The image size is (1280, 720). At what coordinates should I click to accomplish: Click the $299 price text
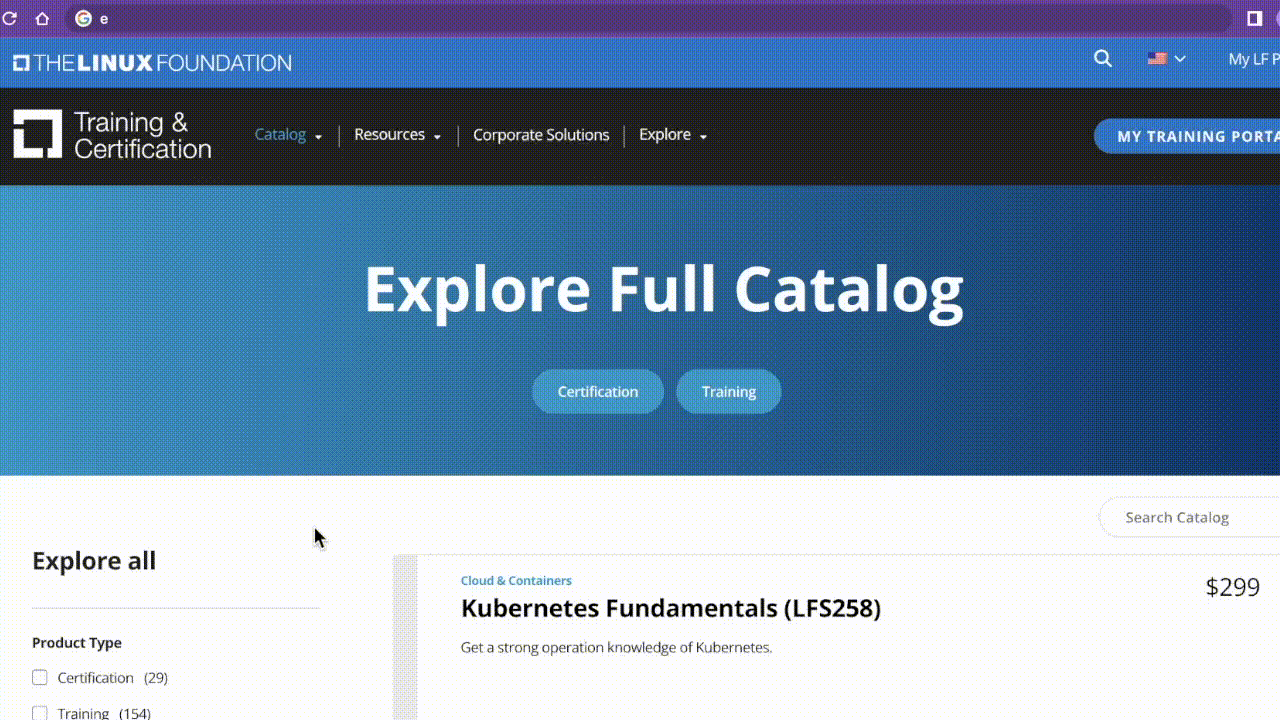1233,587
